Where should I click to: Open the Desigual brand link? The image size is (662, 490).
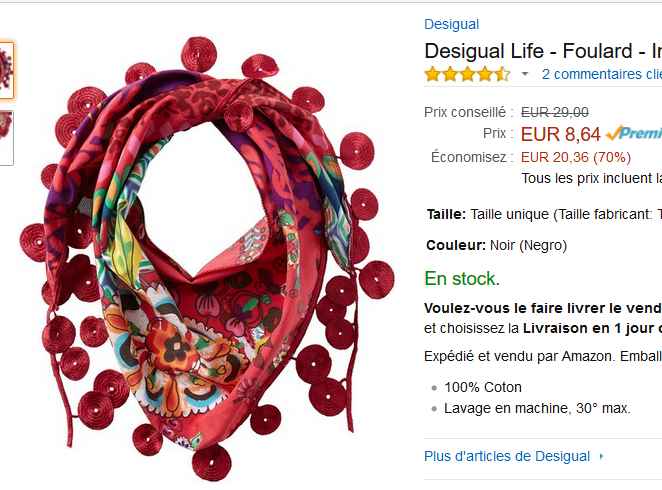pos(451,24)
